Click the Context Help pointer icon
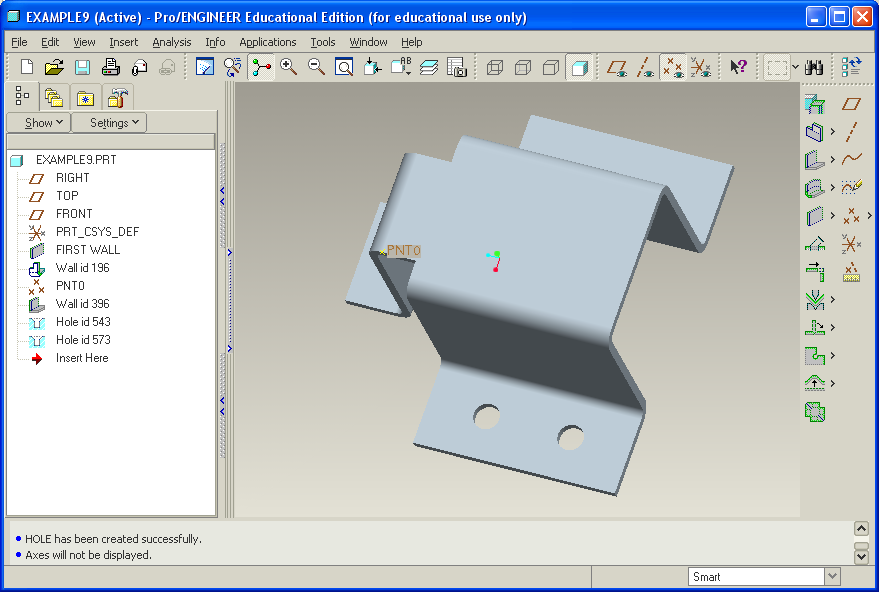 (x=738, y=67)
